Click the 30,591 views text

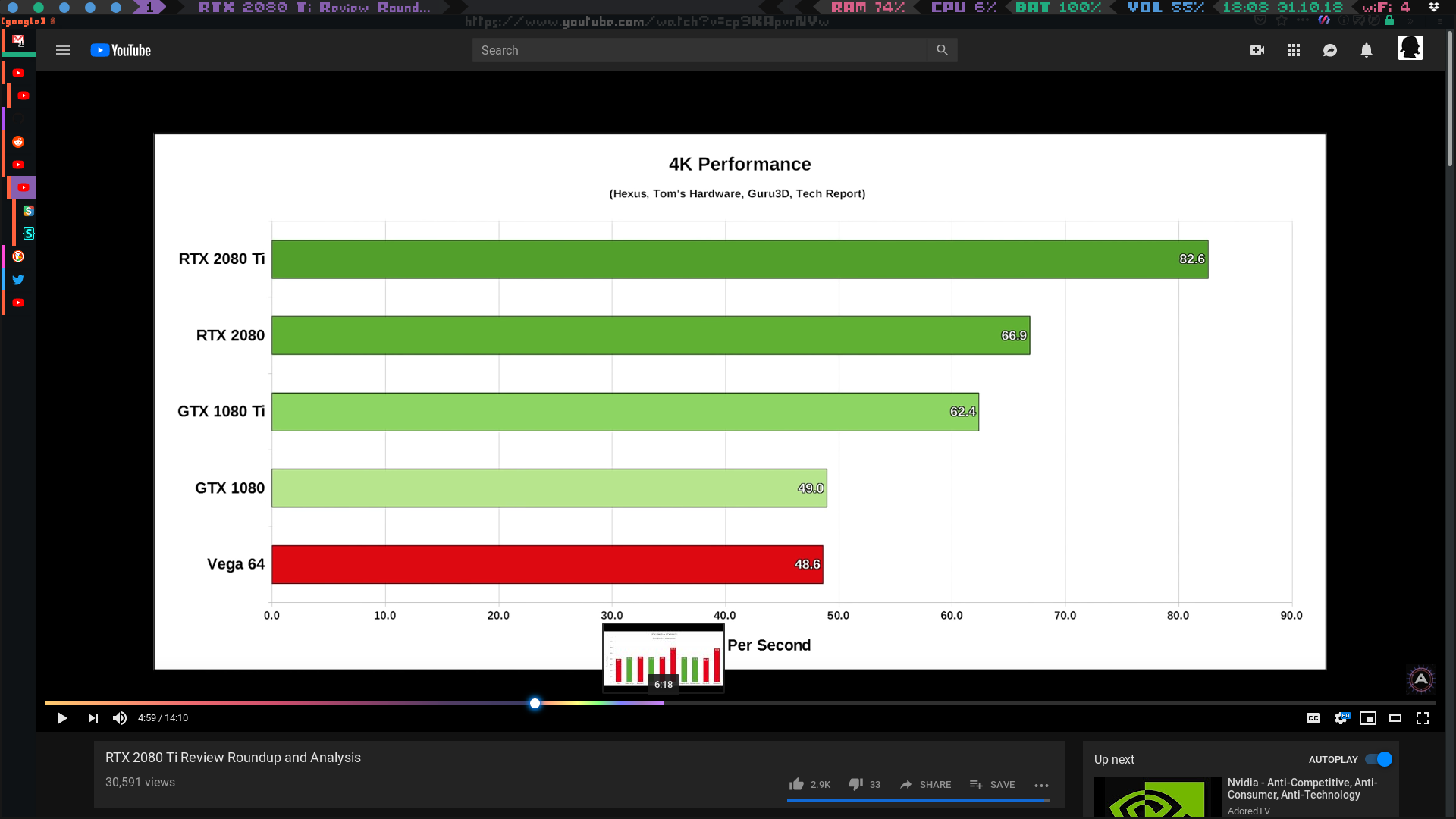(x=140, y=782)
